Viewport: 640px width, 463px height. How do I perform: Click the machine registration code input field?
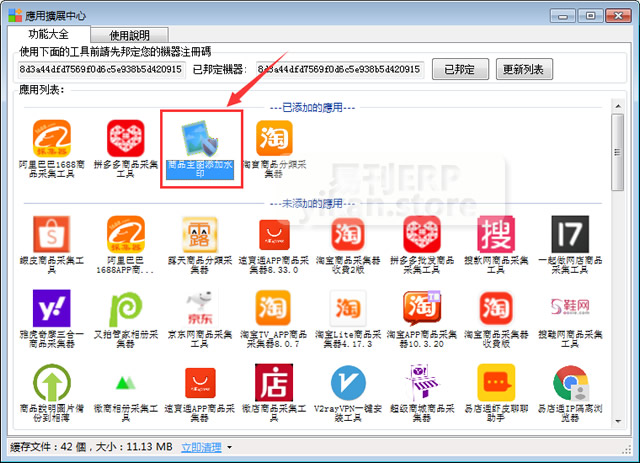tap(100, 69)
